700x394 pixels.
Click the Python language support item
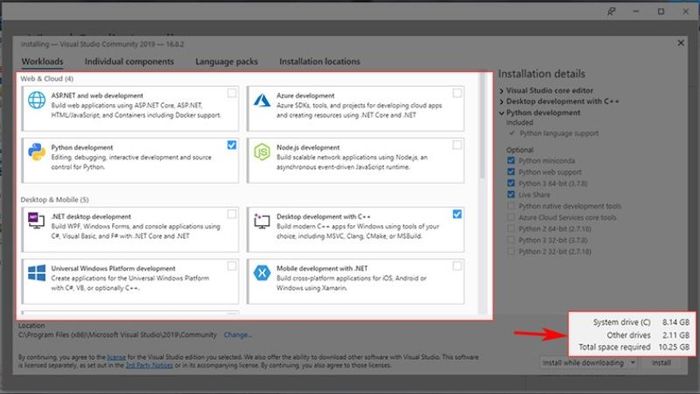pyautogui.click(x=558, y=133)
